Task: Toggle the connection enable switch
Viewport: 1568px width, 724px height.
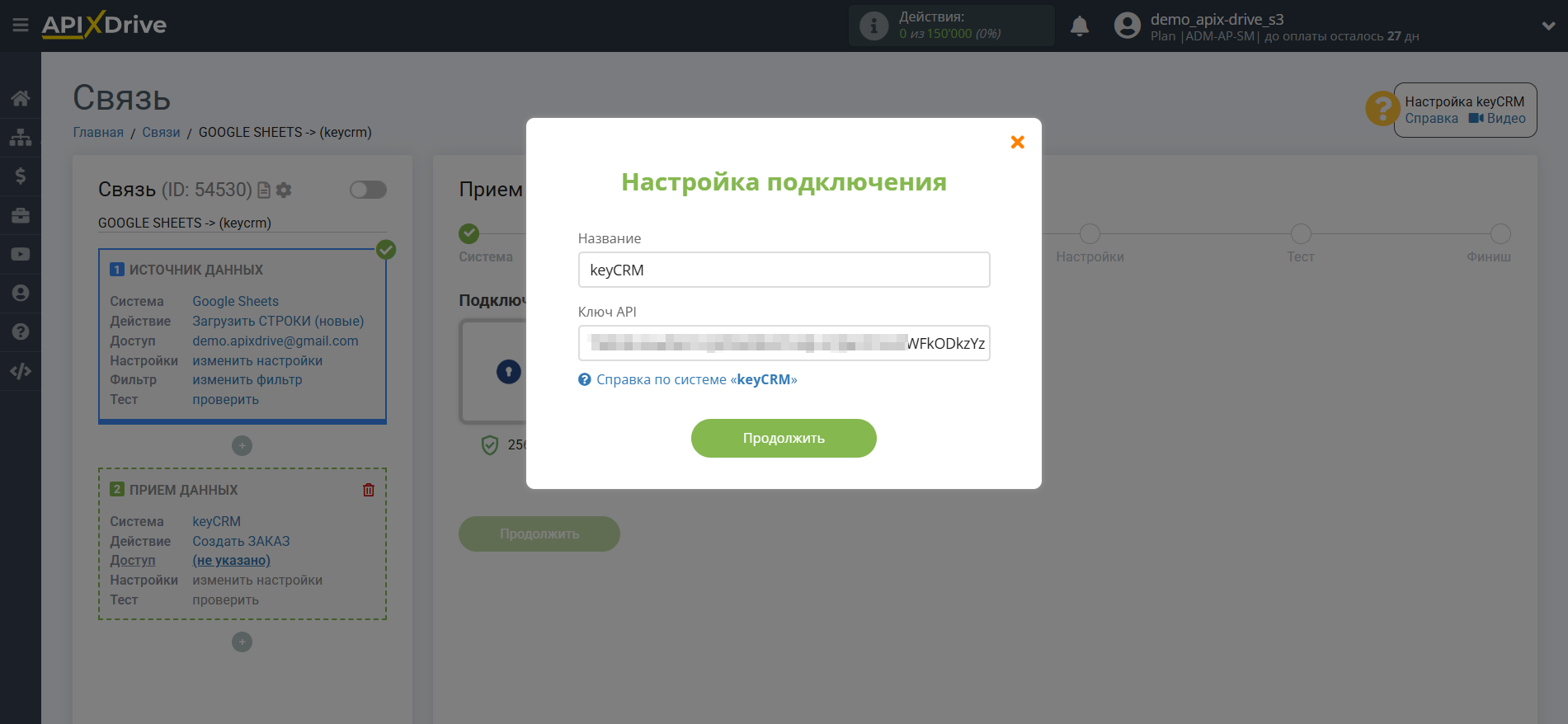Action: coord(368,190)
